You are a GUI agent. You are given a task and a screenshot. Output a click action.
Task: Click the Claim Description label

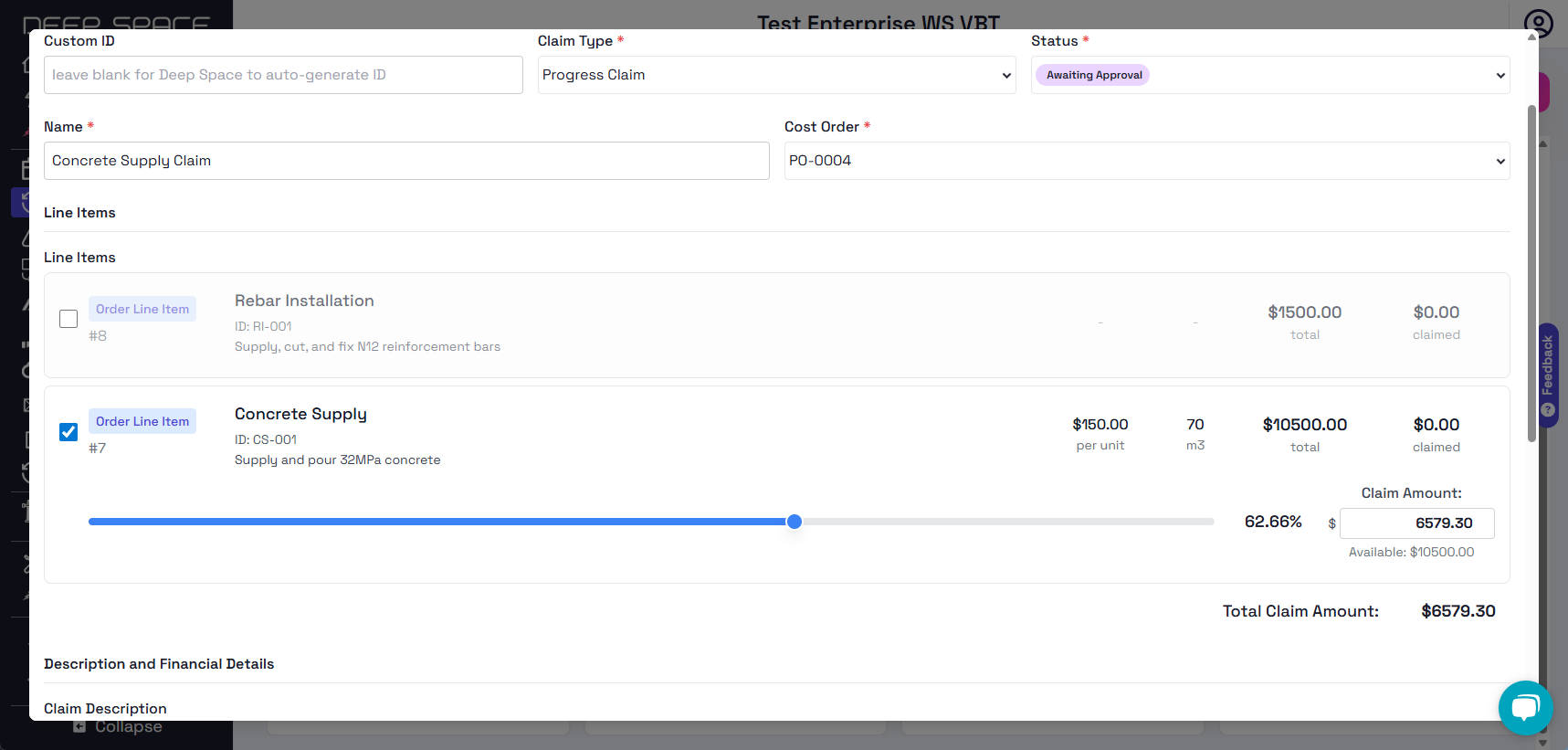click(105, 709)
